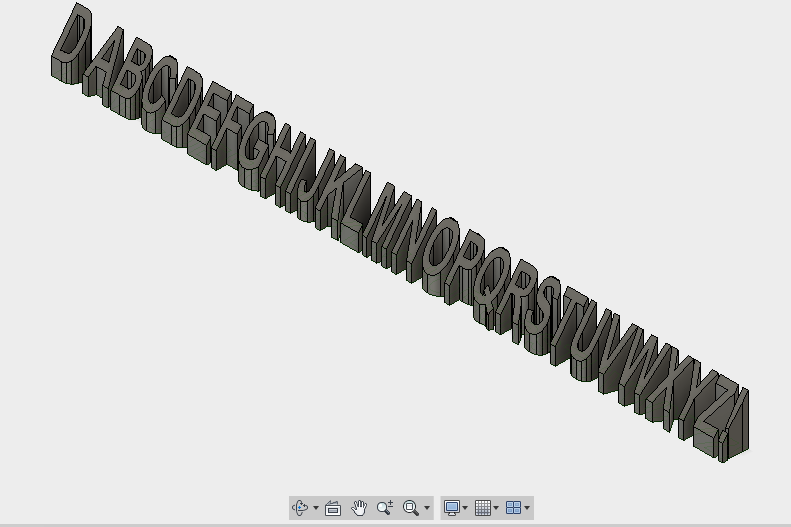Click the Viewports layout icon

[x=514, y=508]
